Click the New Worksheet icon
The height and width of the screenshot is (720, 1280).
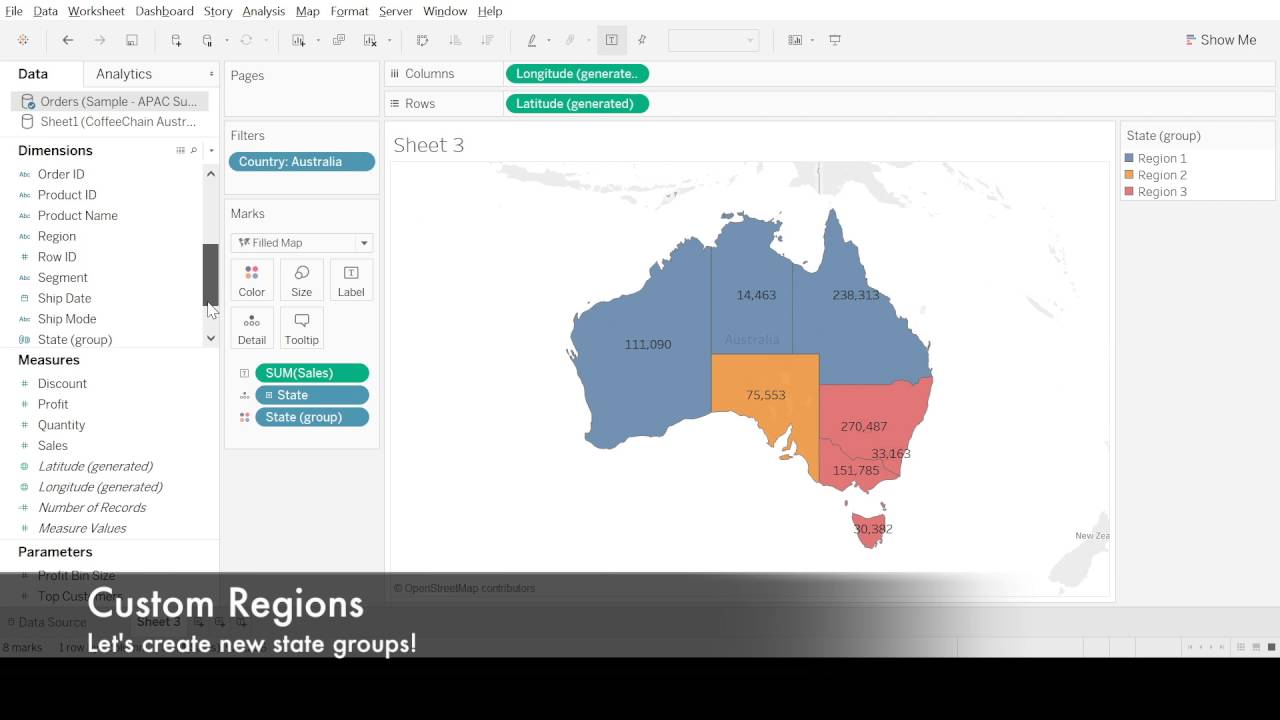pos(298,40)
